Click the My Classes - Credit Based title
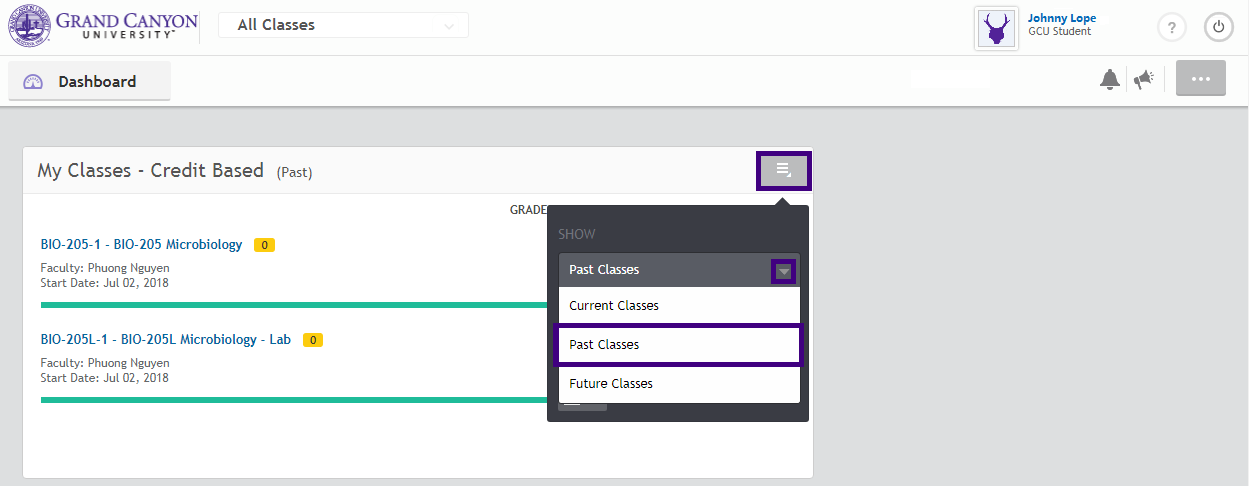The width and height of the screenshot is (1249, 486). (150, 171)
